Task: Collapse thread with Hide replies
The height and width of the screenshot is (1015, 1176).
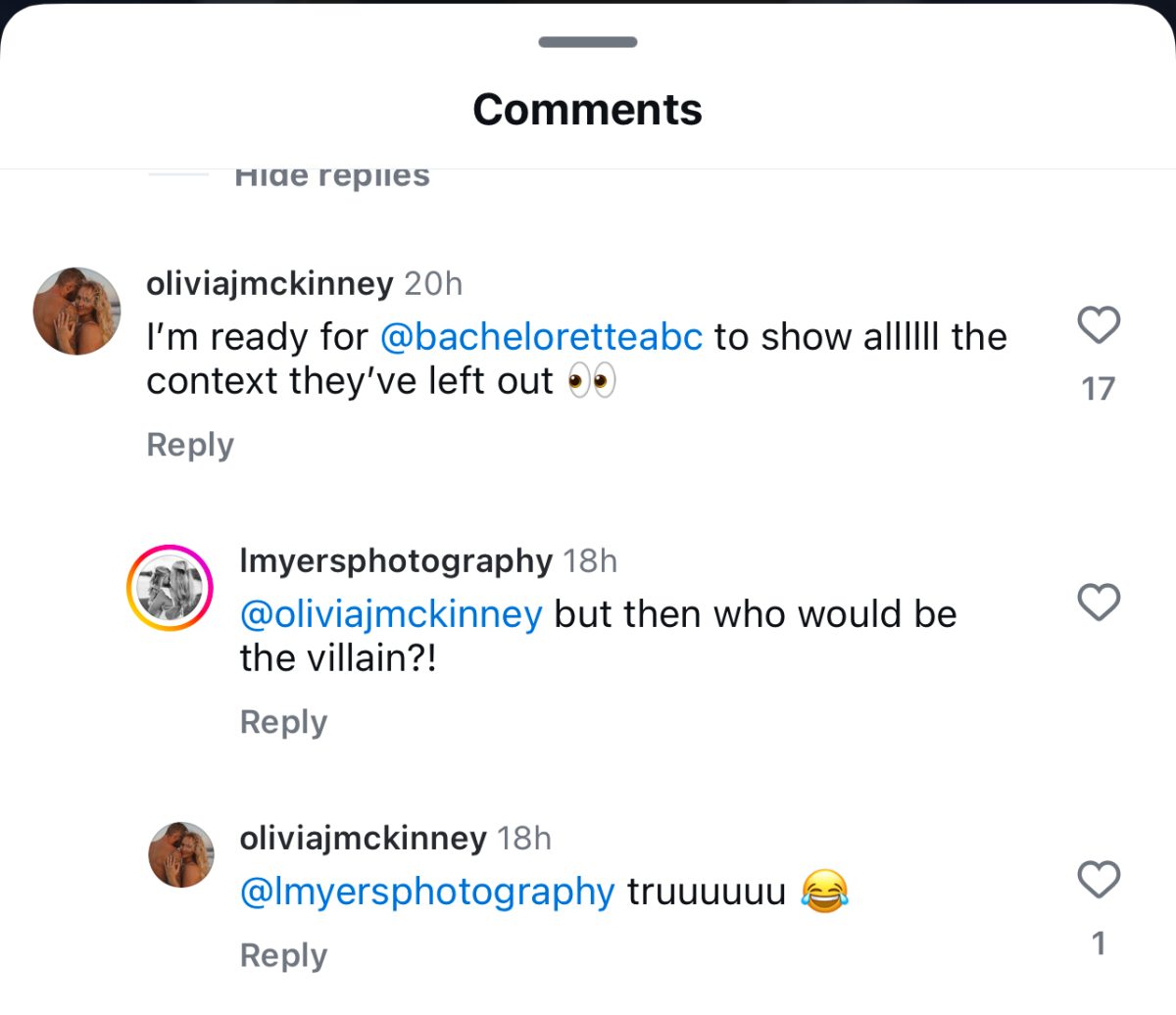Action: [x=332, y=176]
